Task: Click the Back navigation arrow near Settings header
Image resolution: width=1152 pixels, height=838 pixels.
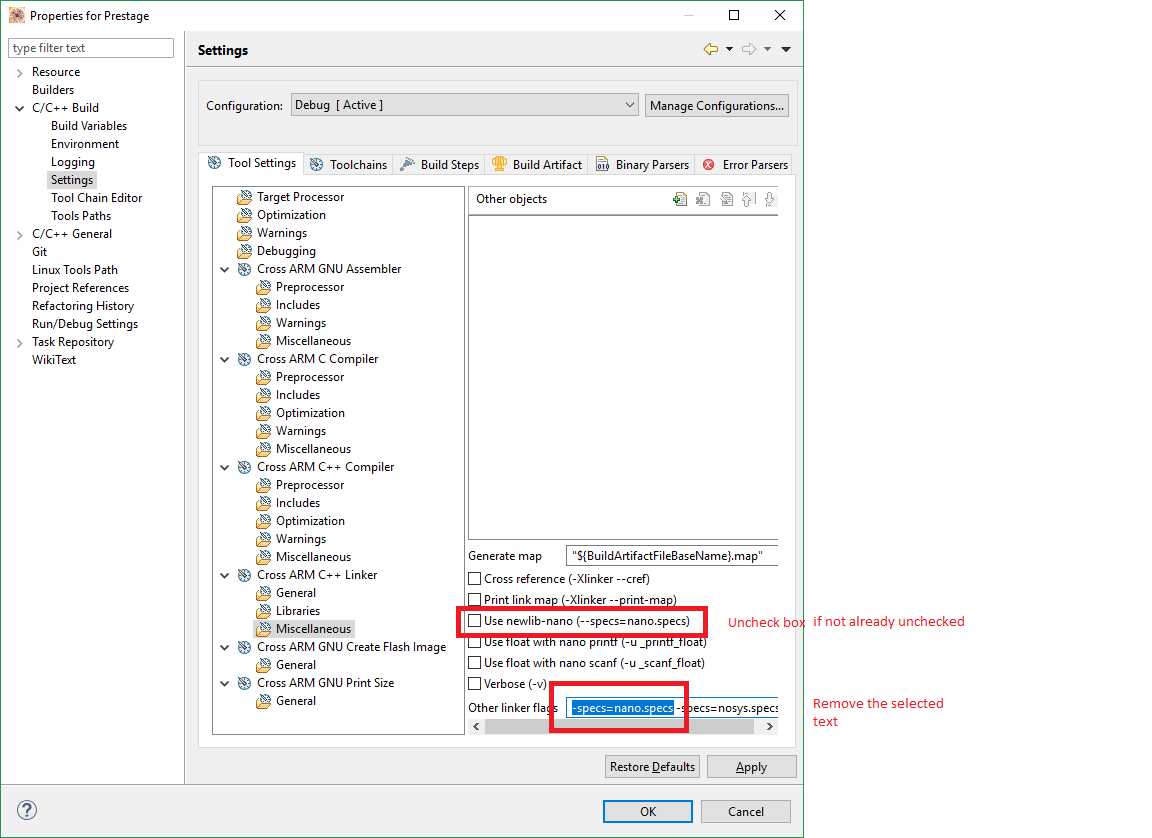Action: point(709,48)
